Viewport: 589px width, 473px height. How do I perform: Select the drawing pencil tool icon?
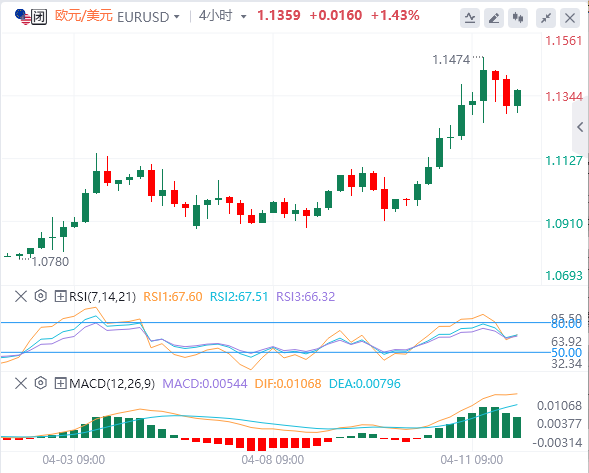(x=494, y=18)
